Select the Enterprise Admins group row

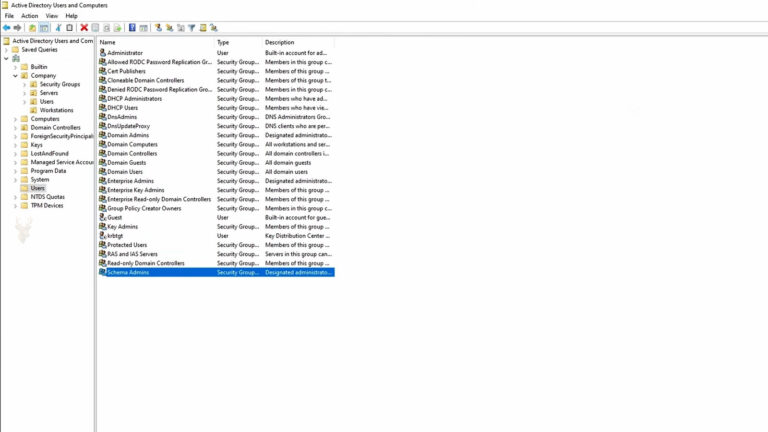click(216, 181)
